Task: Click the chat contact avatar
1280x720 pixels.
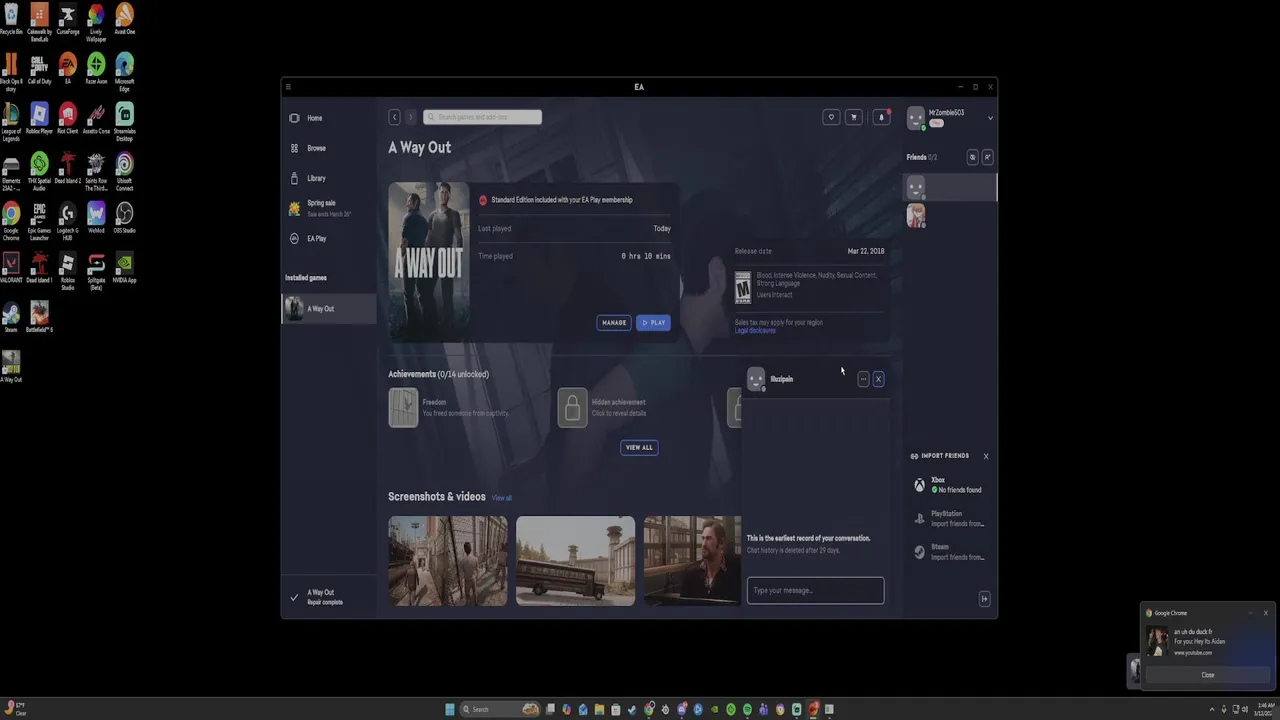Action: pos(756,379)
